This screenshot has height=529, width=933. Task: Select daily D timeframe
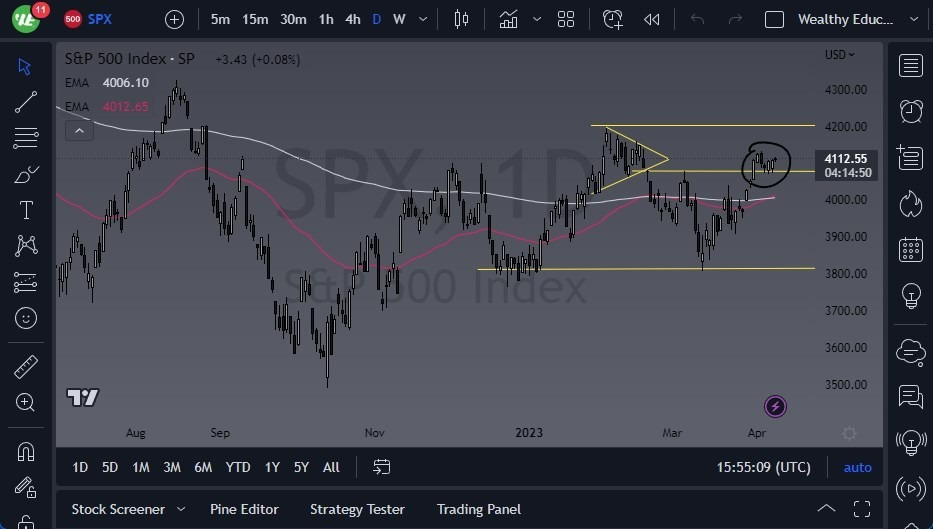377,20
